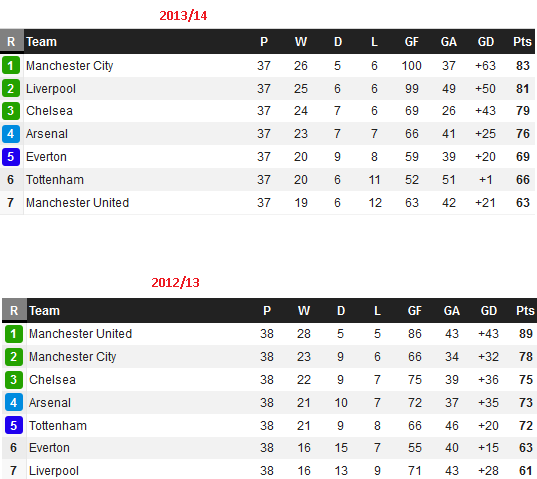Click the green rank 2 badge beside Liverpool

[x=11, y=88]
